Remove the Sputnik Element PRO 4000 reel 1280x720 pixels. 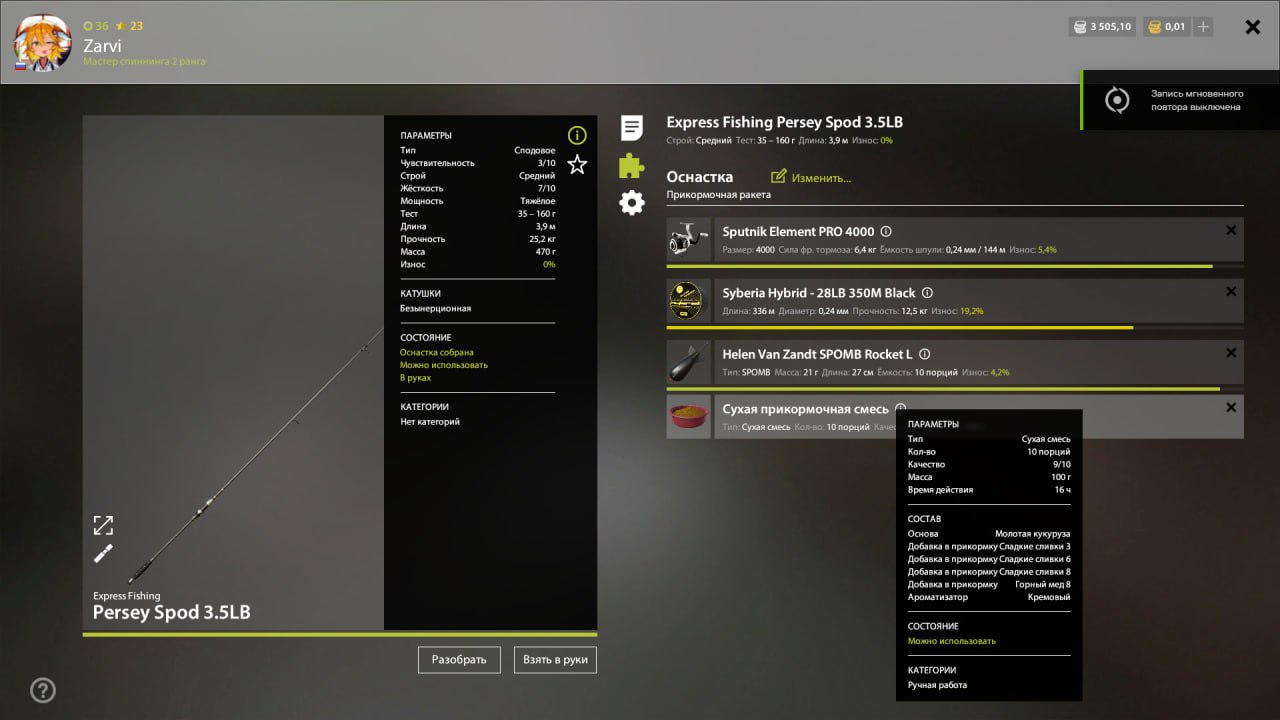[x=1231, y=231]
